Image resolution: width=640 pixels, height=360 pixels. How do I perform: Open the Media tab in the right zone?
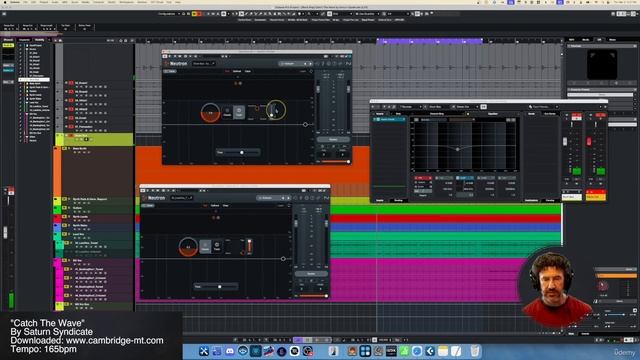[585, 40]
